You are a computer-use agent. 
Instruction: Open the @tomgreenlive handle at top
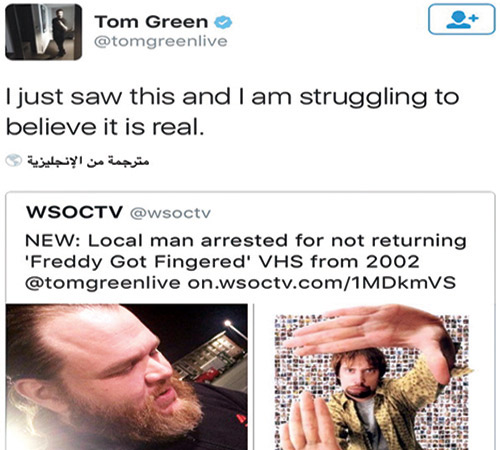click(x=161, y=42)
